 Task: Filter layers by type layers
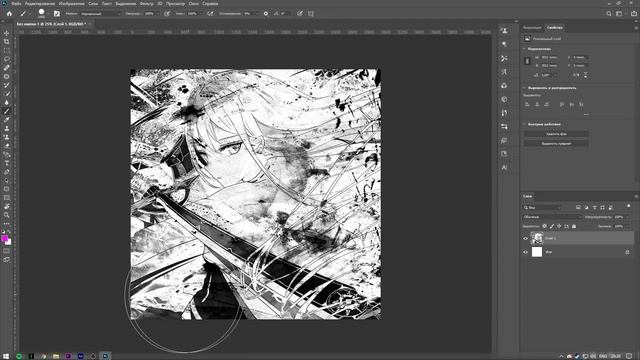pos(594,207)
